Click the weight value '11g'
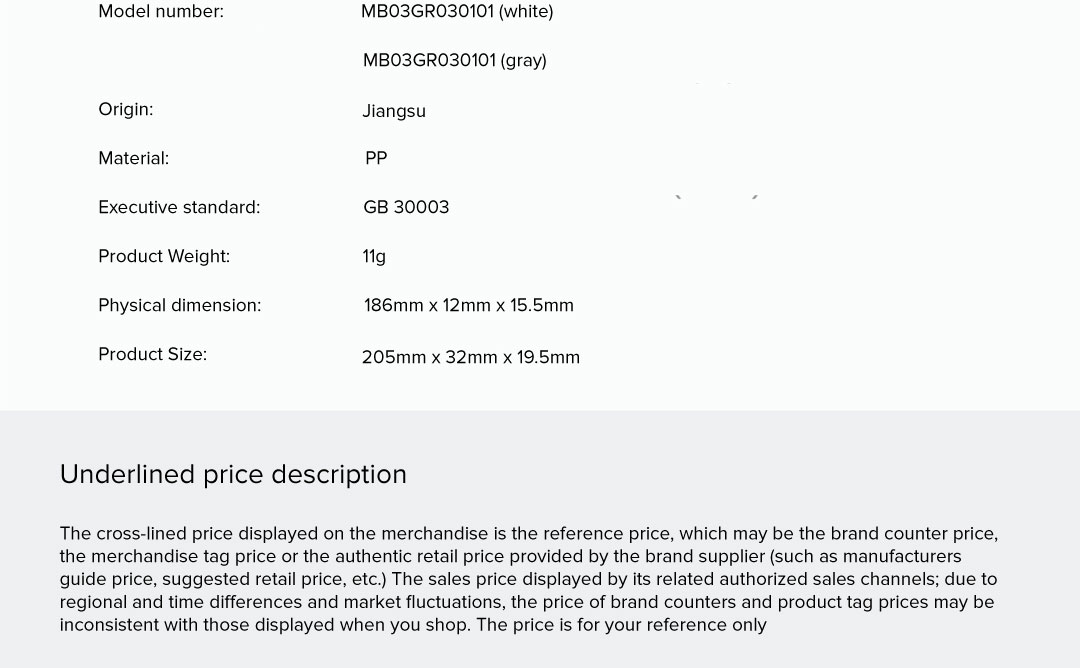 tap(374, 257)
